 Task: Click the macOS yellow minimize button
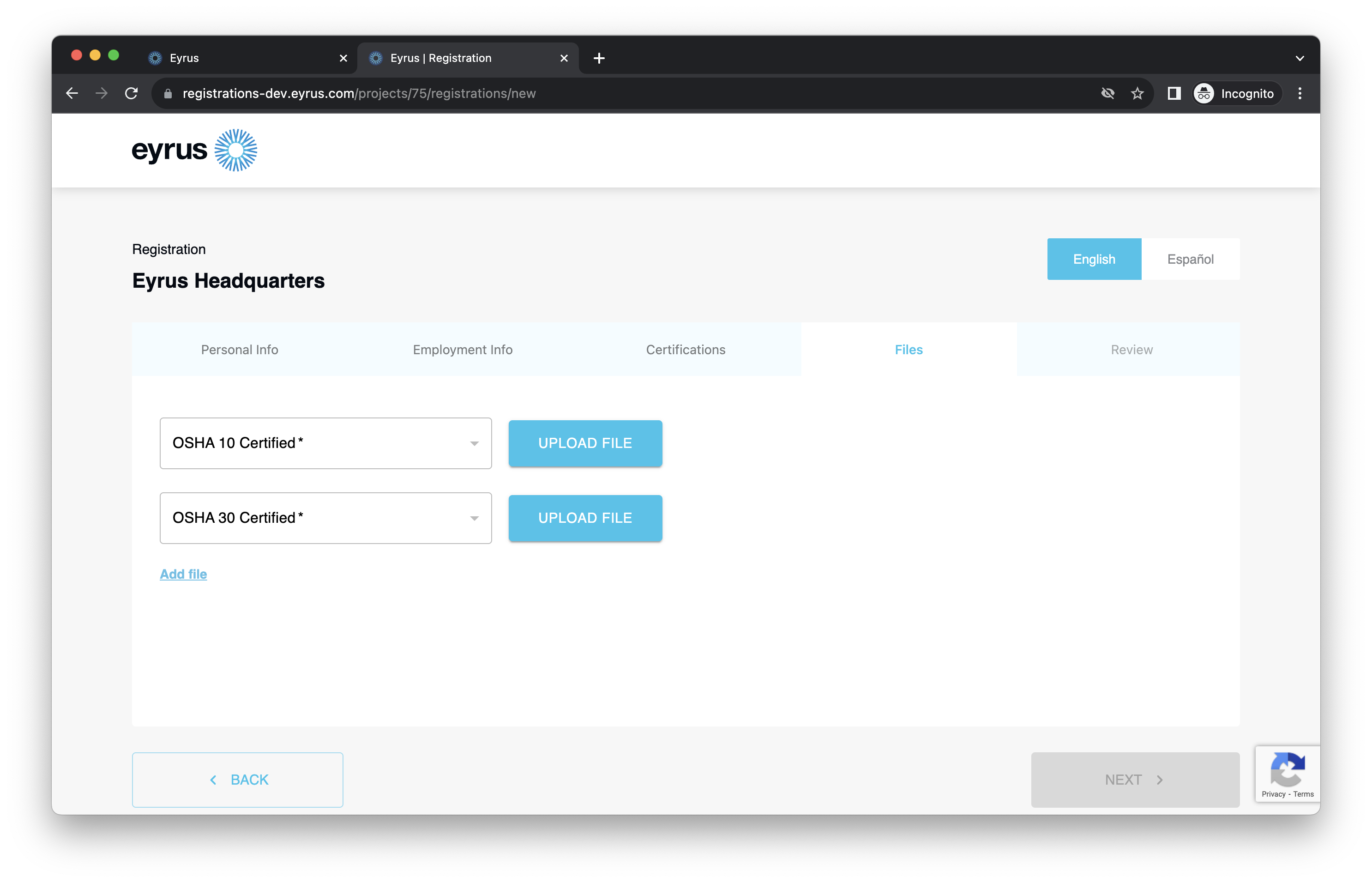coord(95,55)
